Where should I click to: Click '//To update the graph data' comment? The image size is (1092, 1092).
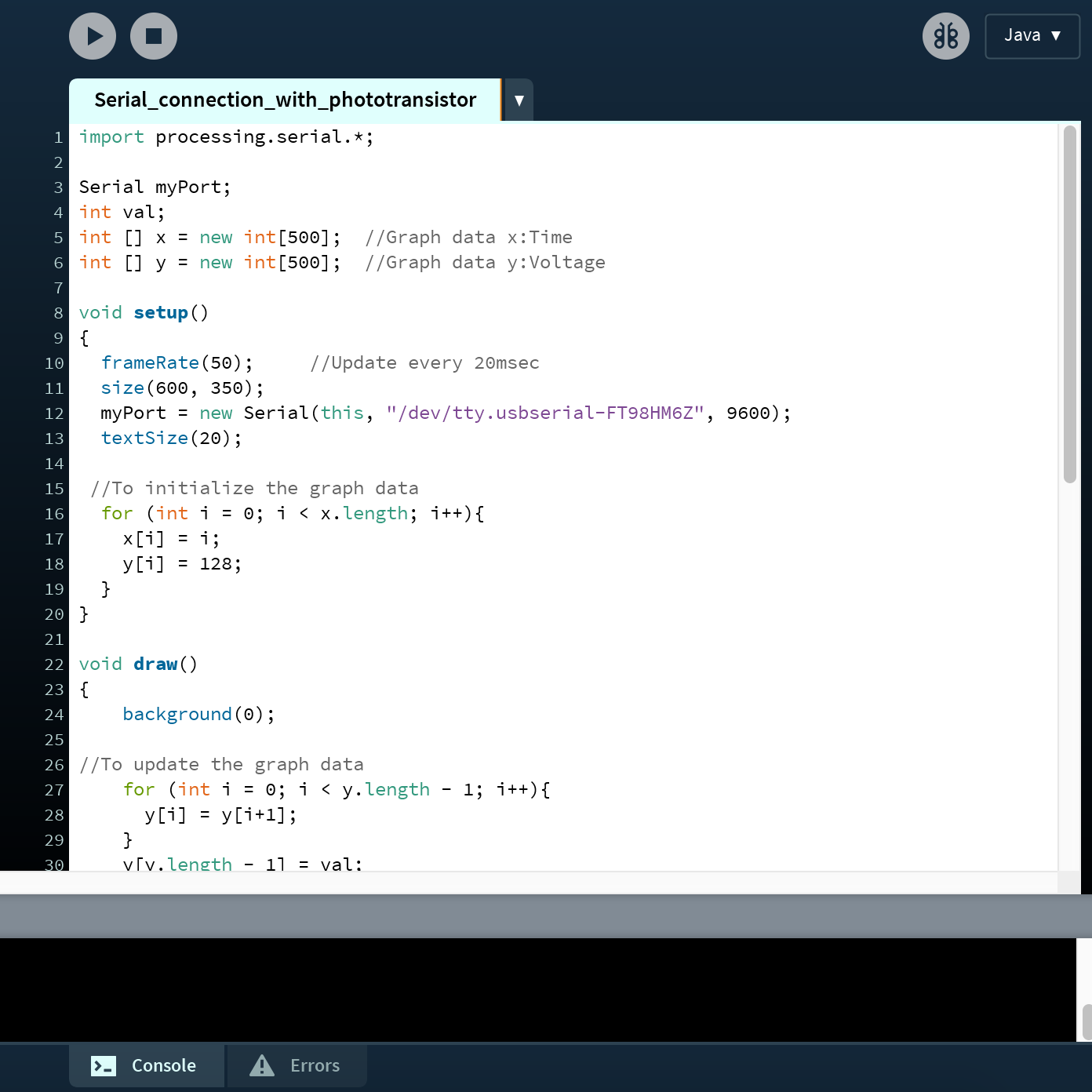221,765
